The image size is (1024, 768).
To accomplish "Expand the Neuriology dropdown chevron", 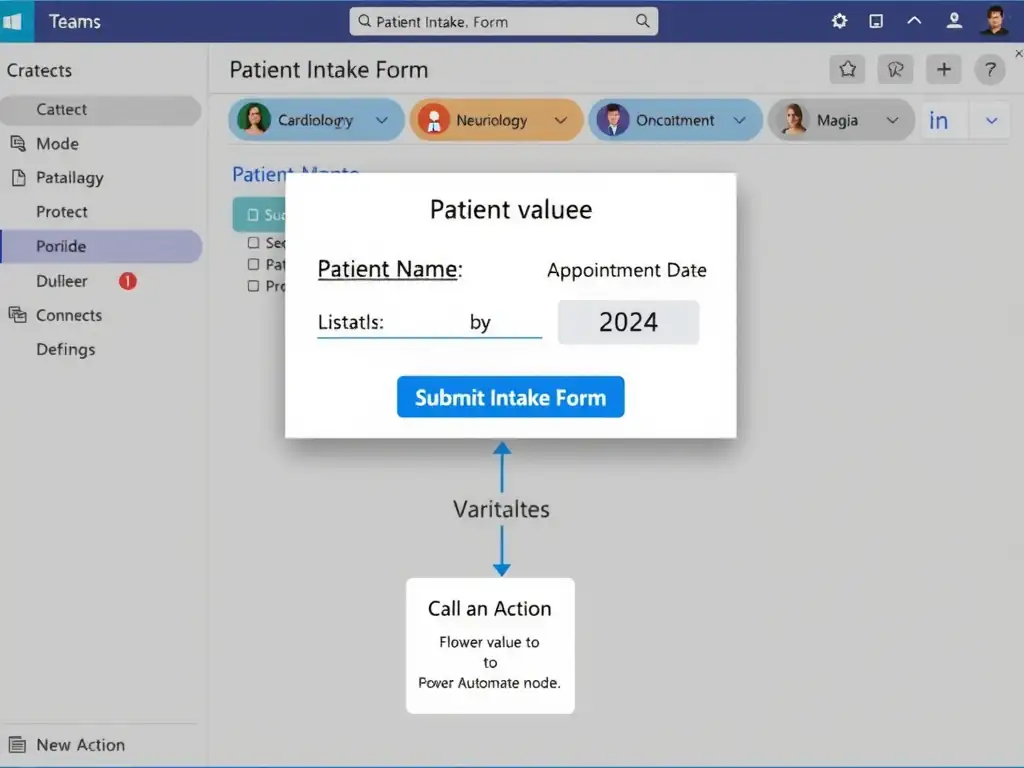I will (560, 120).
